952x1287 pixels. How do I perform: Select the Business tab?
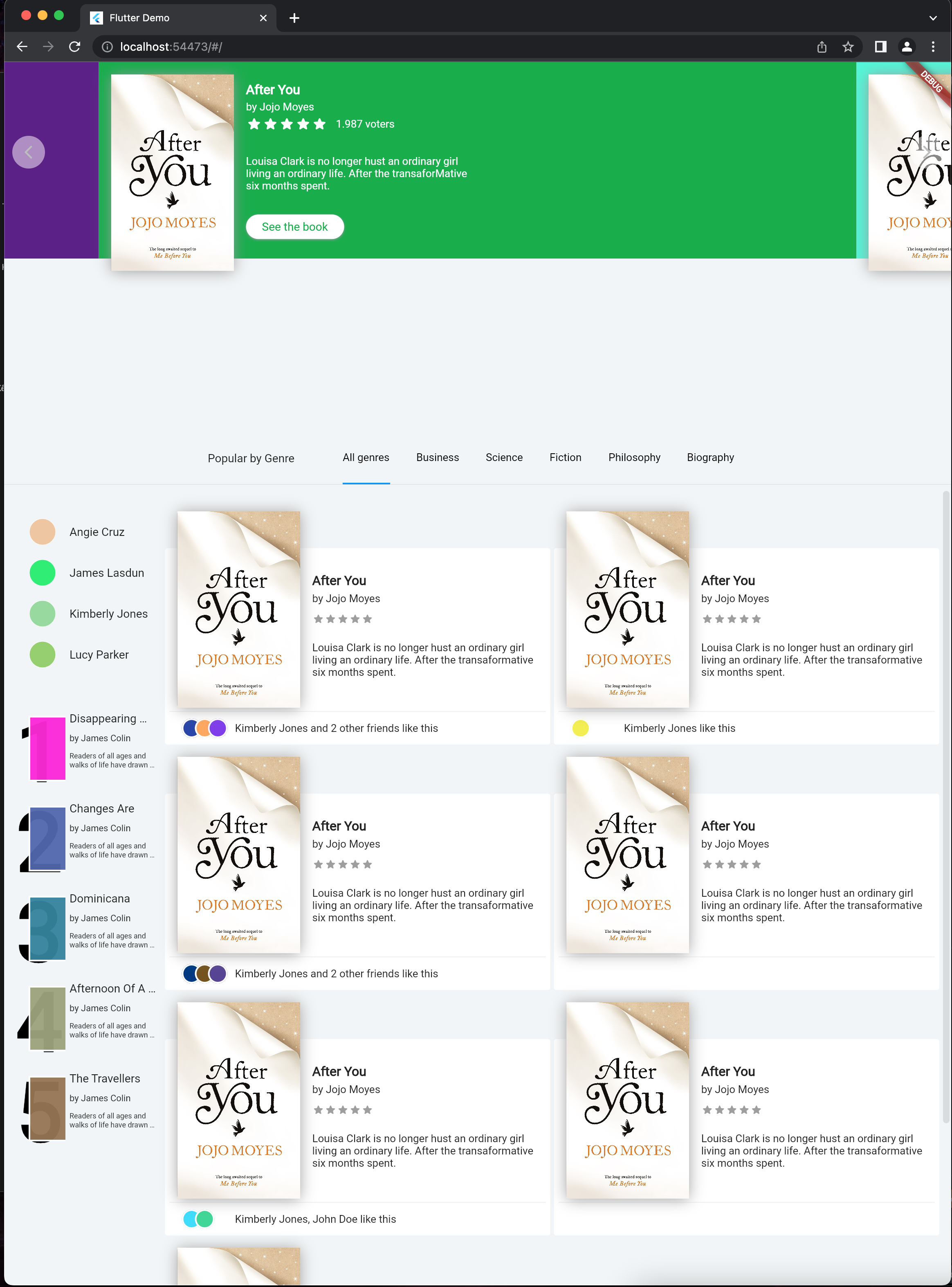click(x=438, y=458)
